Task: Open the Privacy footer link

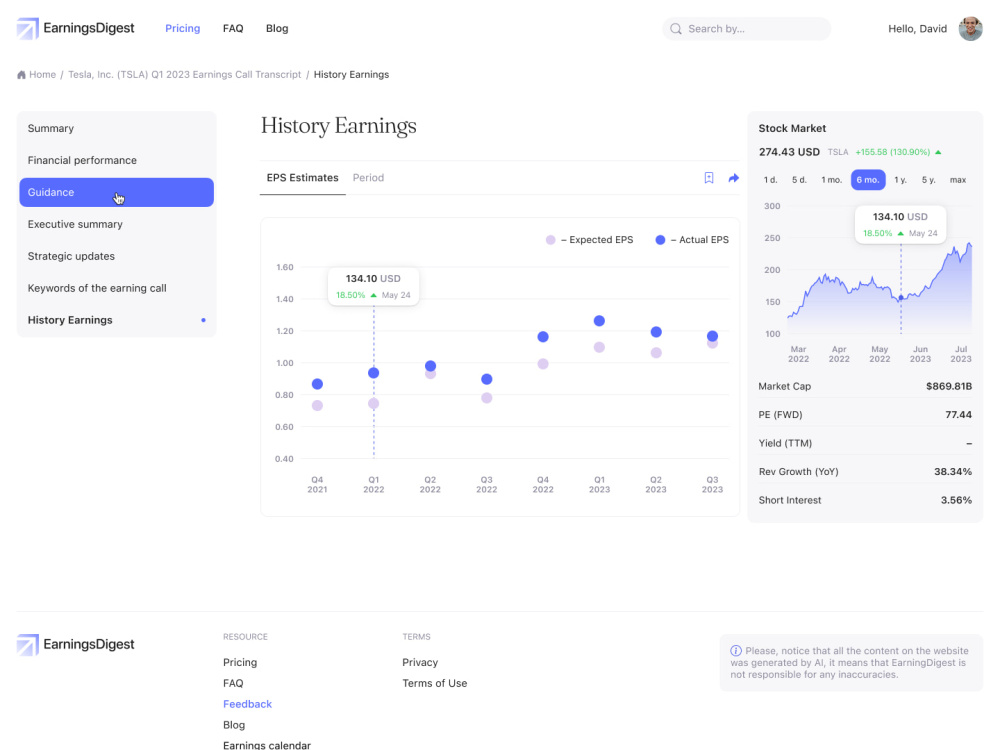Action: click(x=420, y=662)
